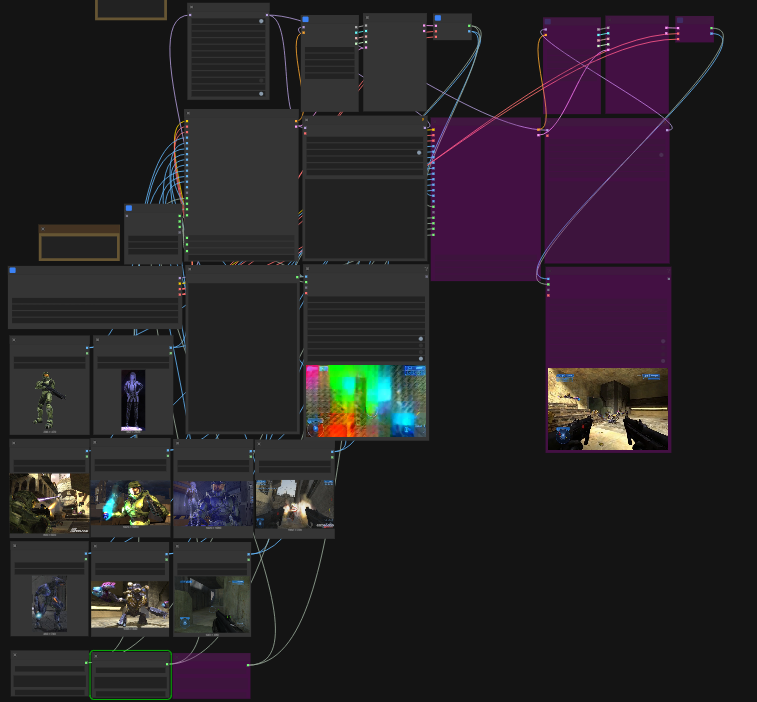Click the dark text area in the tall middle node
757x702 pixels.
click(x=242, y=357)
